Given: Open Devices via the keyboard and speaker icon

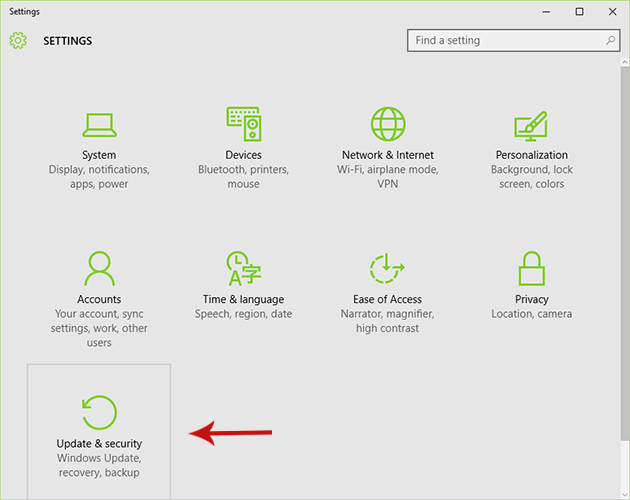Looking at the screenshot, I should [243, 125].
